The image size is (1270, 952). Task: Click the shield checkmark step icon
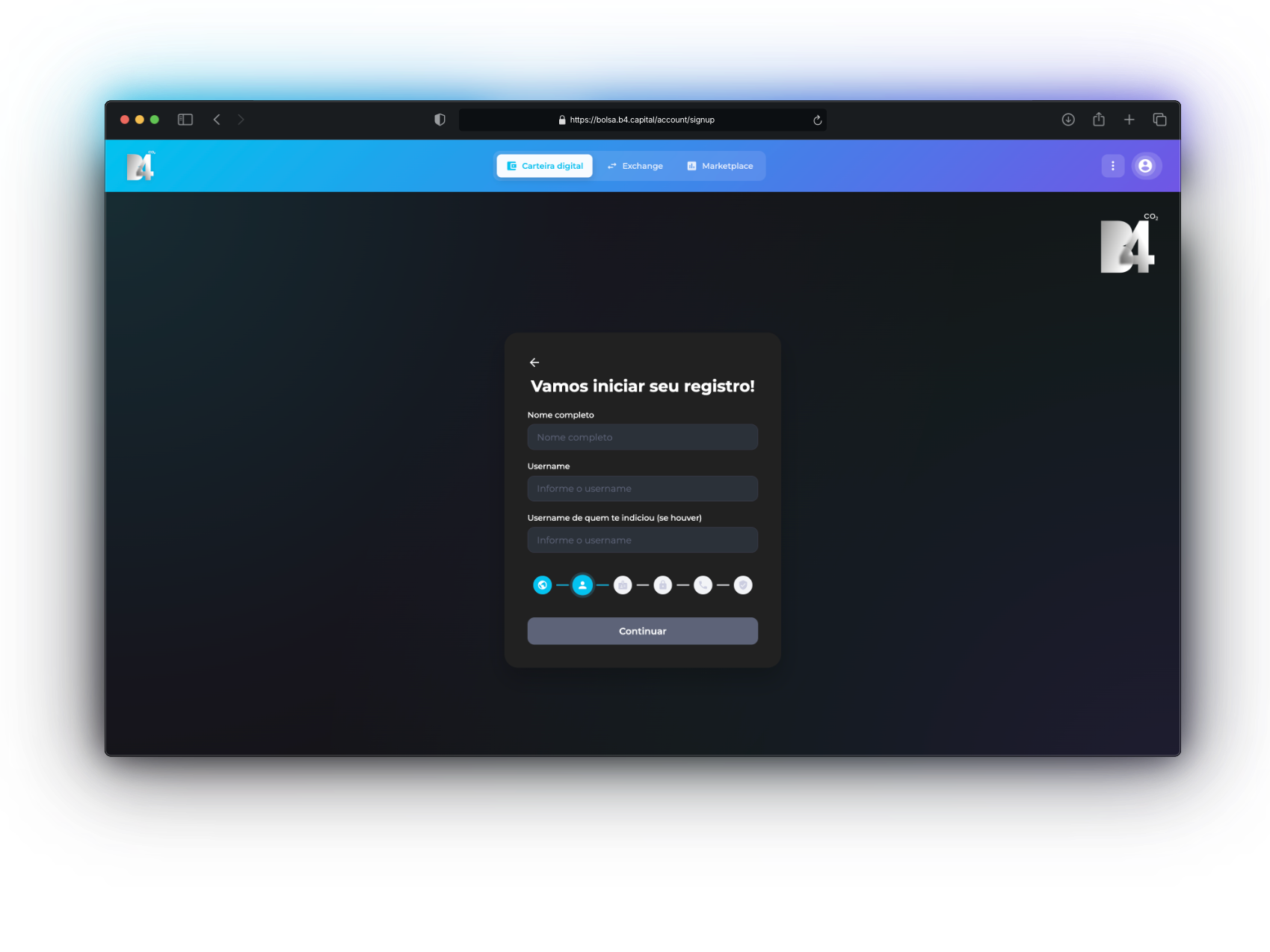point(742,585)
